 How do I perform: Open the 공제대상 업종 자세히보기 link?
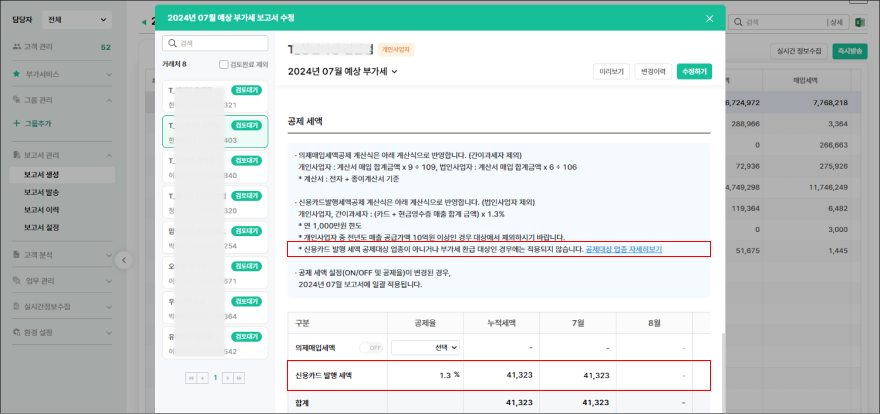(623, 249)
